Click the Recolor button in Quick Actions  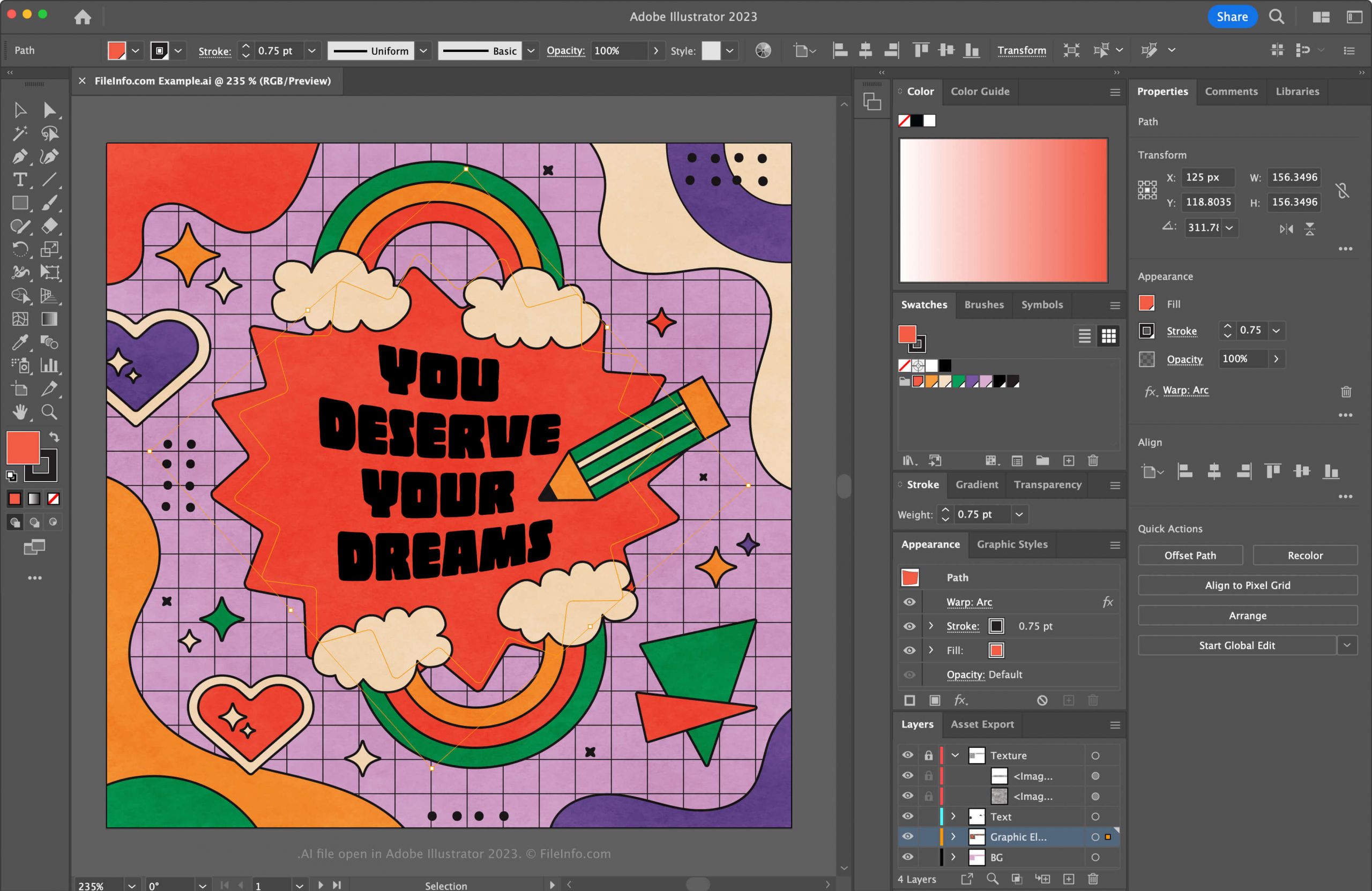click(x=1304, y=554)
